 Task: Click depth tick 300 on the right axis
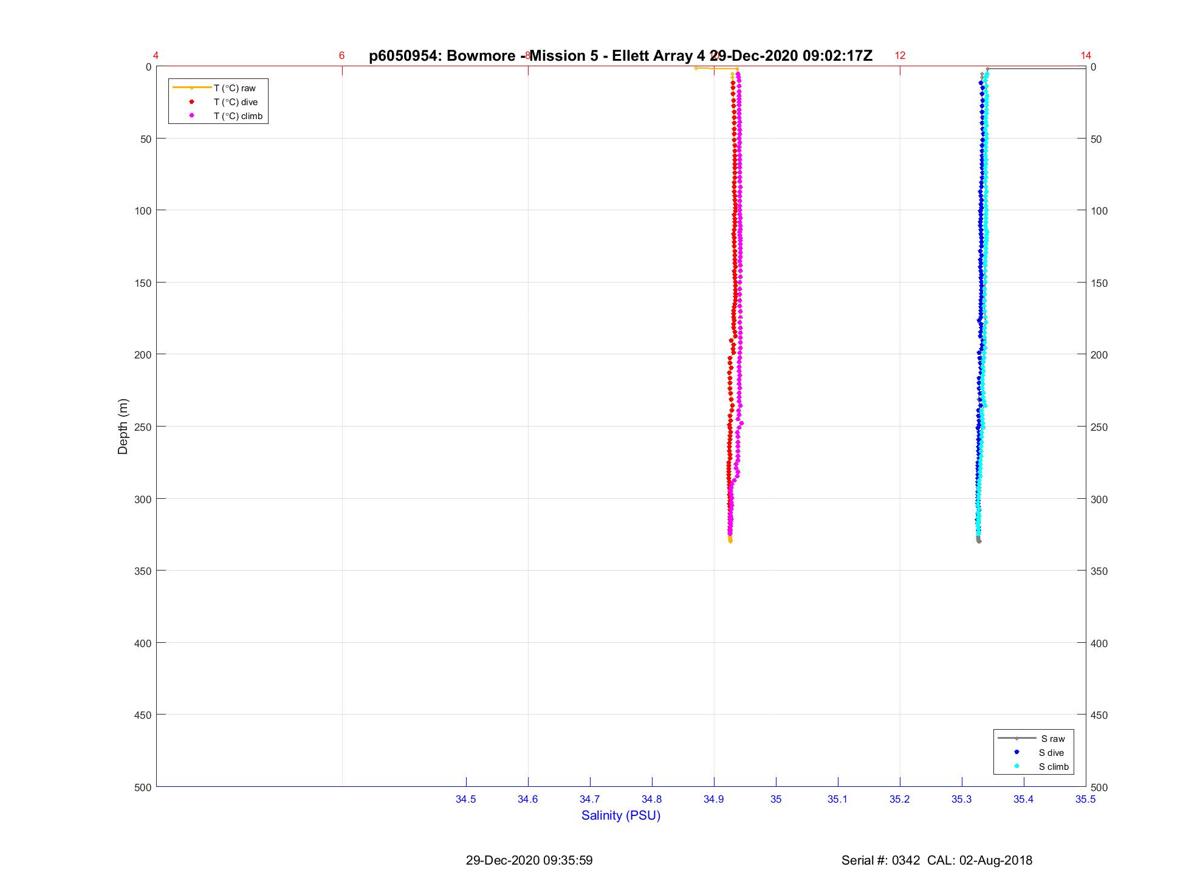point(1099,499)
